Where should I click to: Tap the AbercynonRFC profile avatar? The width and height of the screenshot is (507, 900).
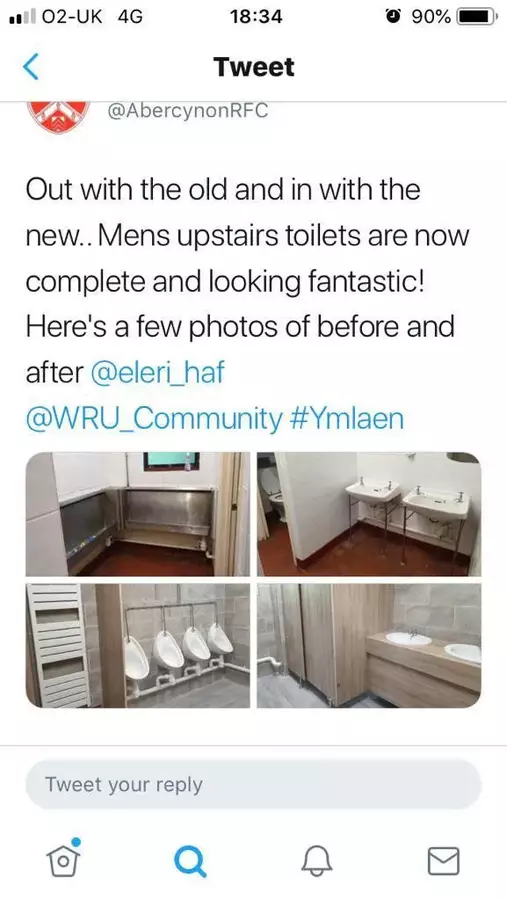(57, 117)
